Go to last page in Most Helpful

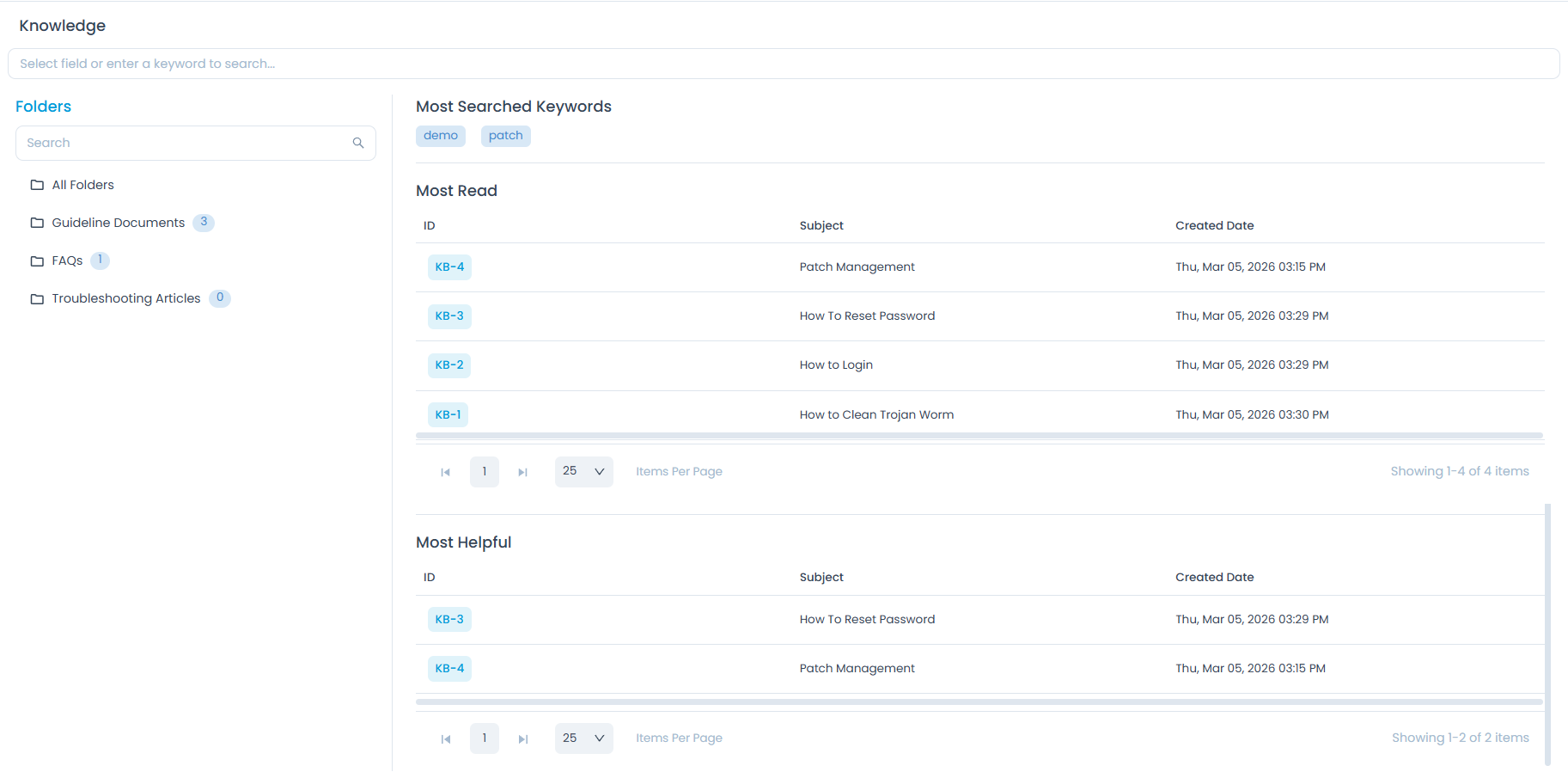(522, 738)
